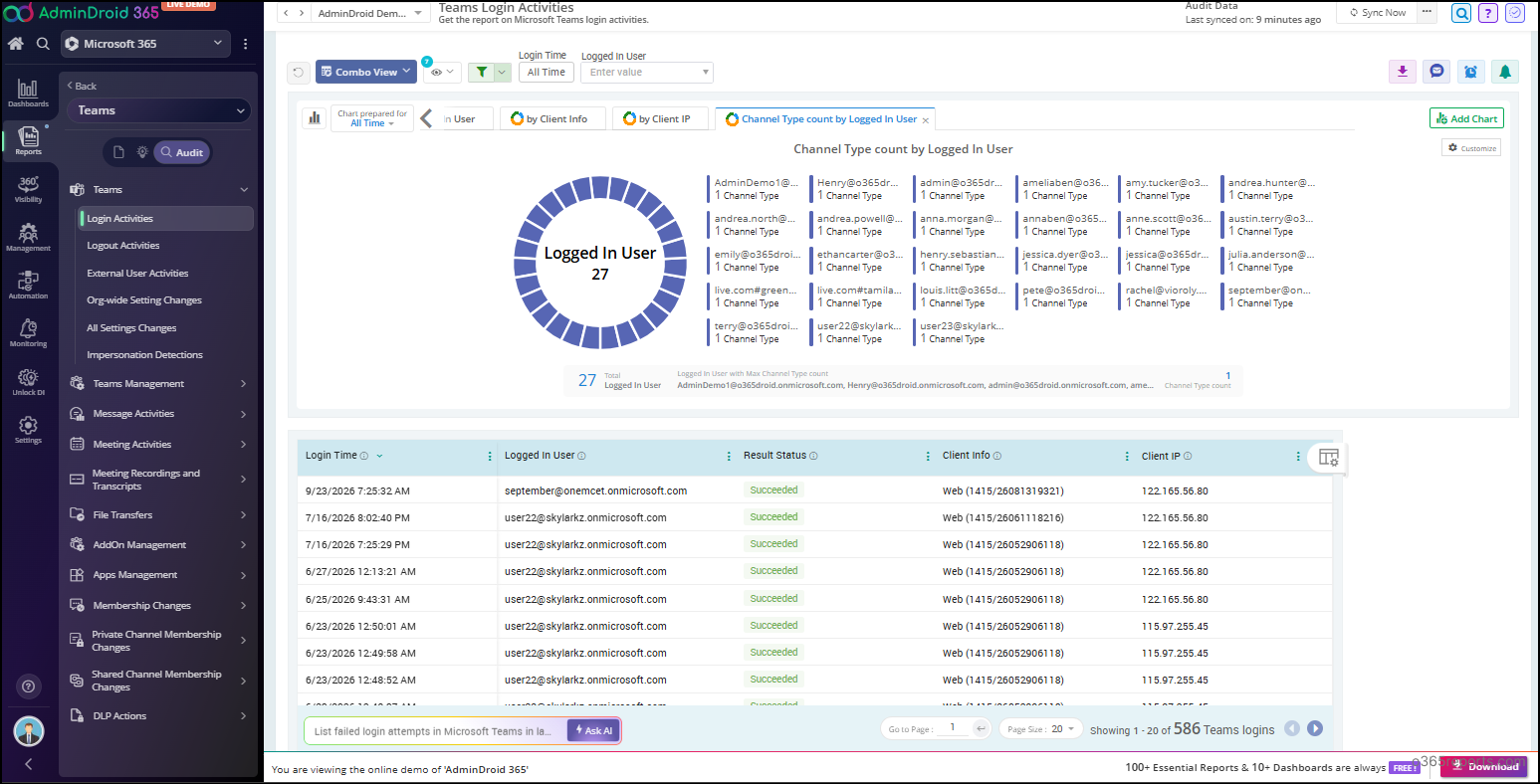The width and height of the screenshot is (1540, 784).
Task: Go to Management in the sidebar
Action: coord(28,237)
